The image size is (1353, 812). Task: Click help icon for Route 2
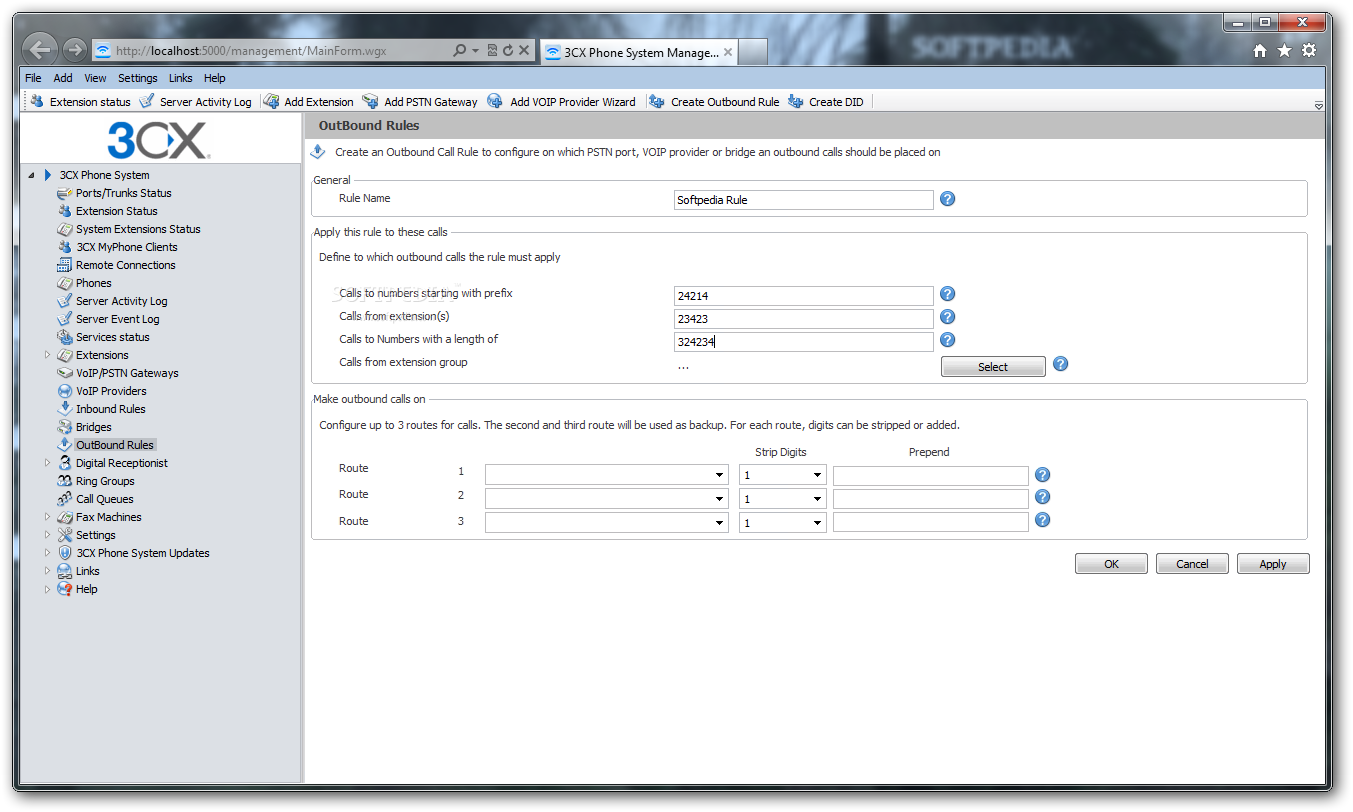[x=1042, y=497]
